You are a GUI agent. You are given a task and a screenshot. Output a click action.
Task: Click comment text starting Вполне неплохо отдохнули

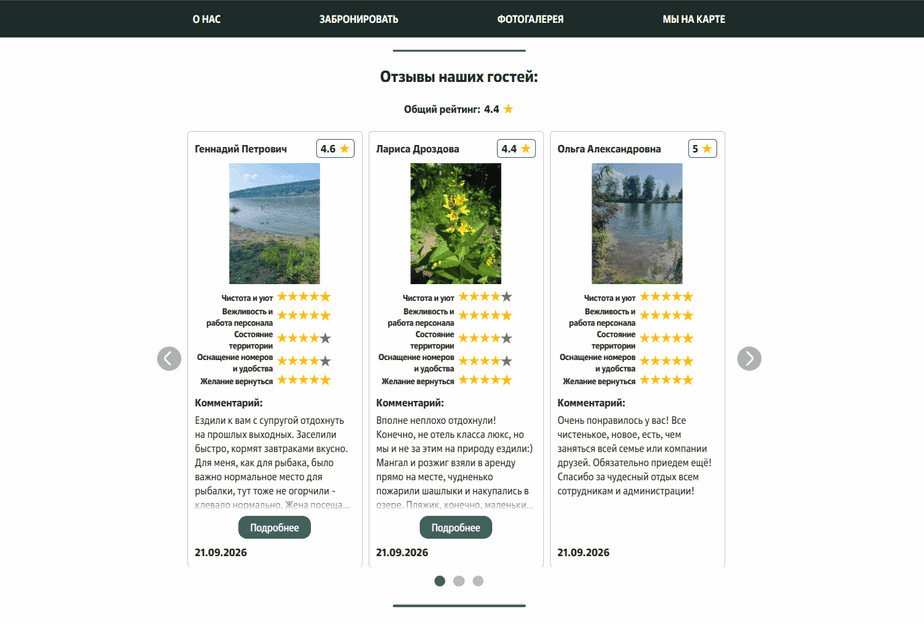point(455,463)
